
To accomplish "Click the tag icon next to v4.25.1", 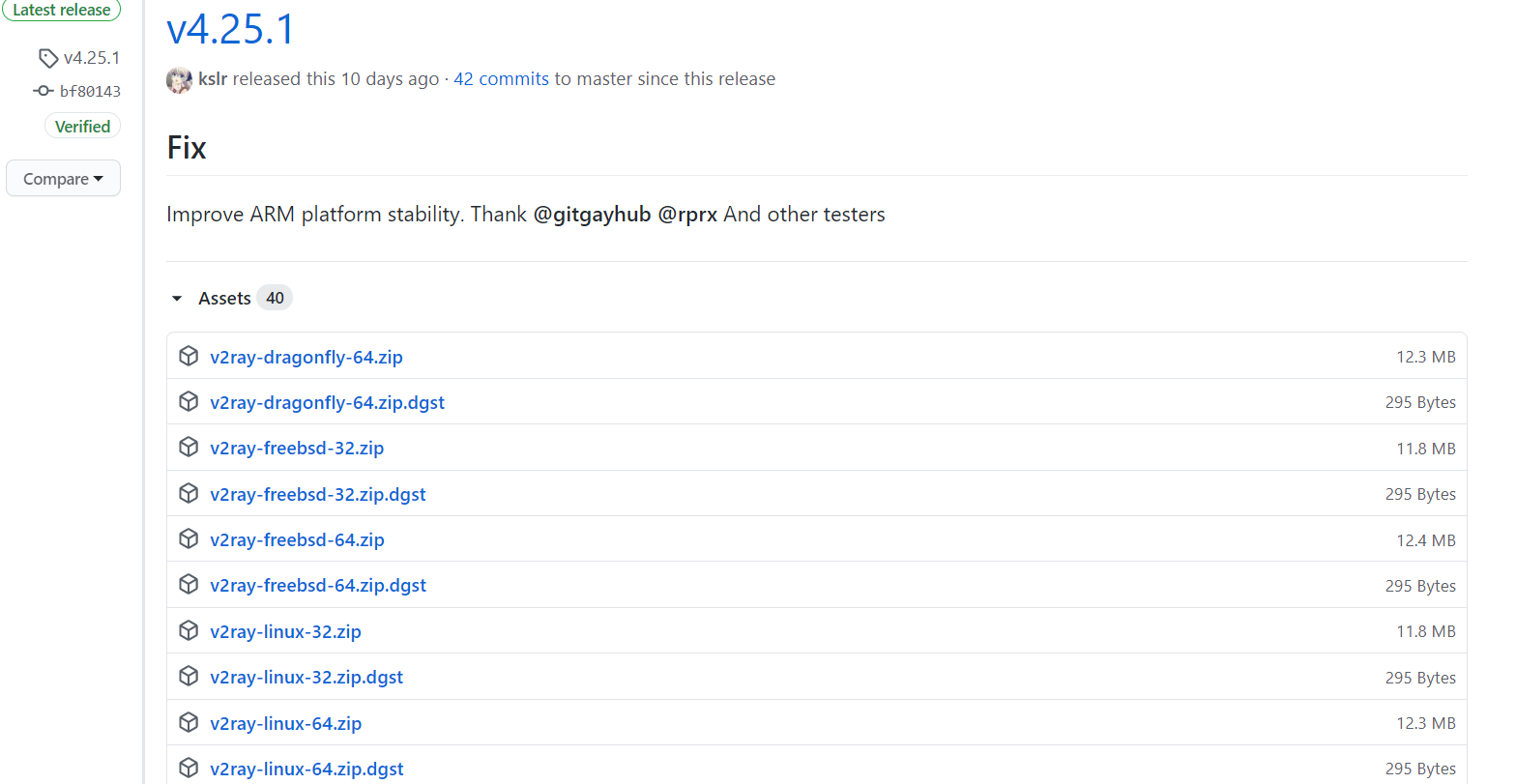I will pos(48,58).
